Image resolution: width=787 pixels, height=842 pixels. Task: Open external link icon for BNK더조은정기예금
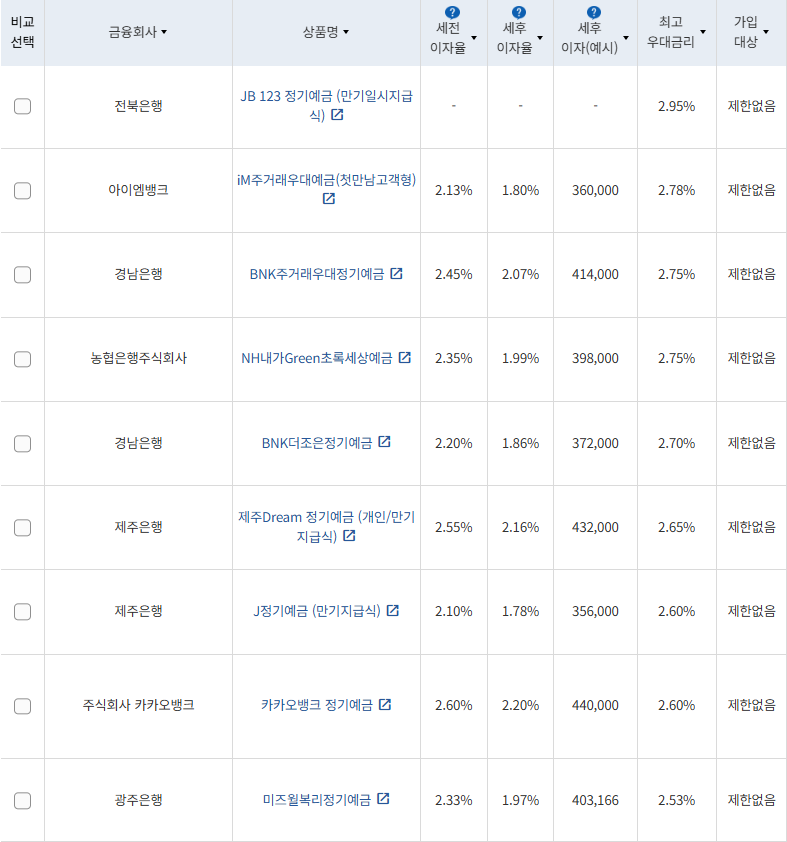click(x=384, y=441)
